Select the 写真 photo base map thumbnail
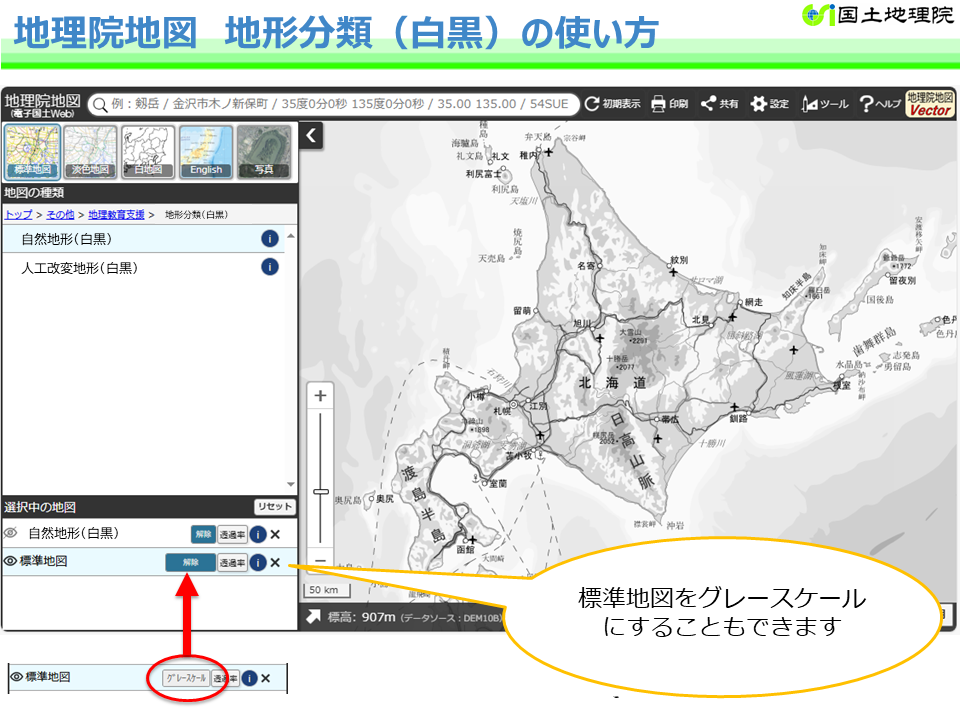The height and width of the screenshot is (720, 960). (x=264, y=152)
